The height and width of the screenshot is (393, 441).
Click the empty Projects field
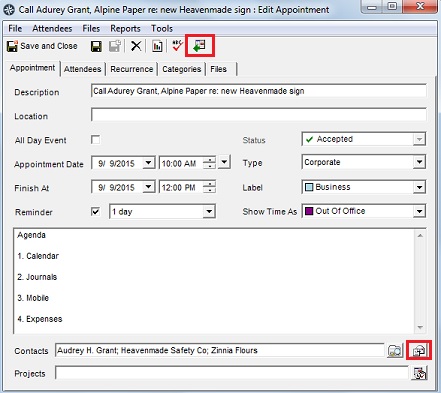[232, 373]
